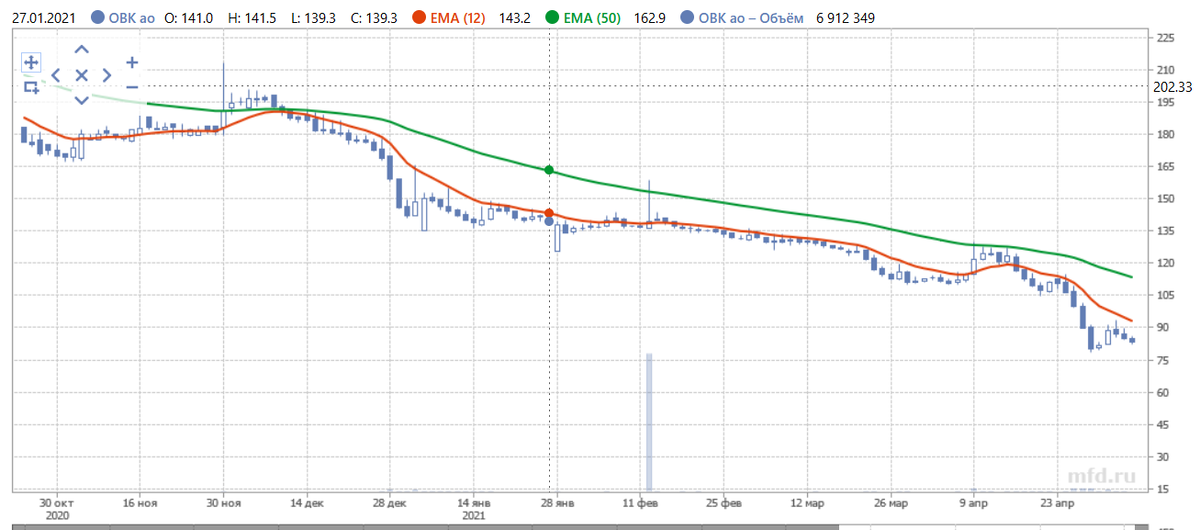Click the 90 price axis label
The image size is (1200, 530).
pos(1162,328)
